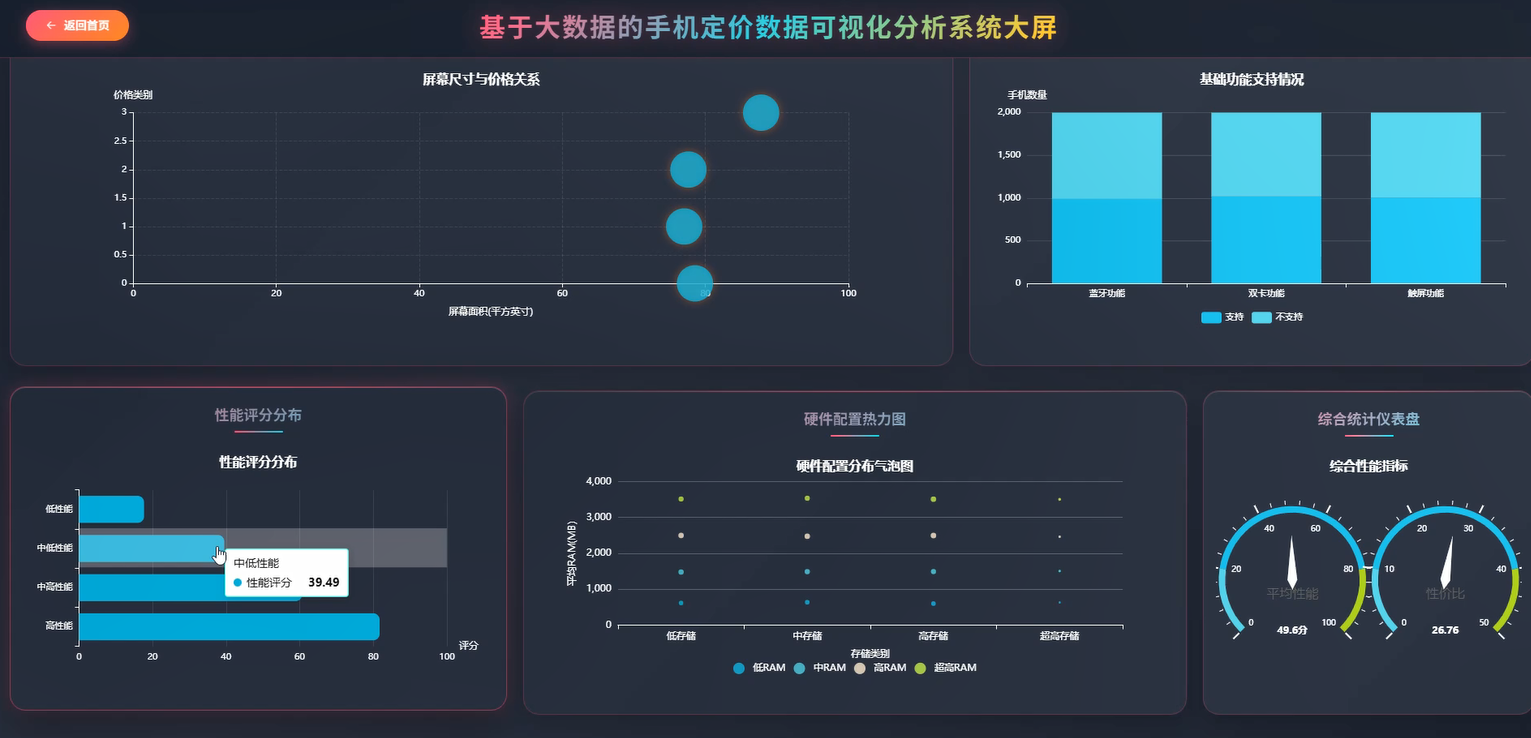Click the bubble at price category 0

click(695, 283)
